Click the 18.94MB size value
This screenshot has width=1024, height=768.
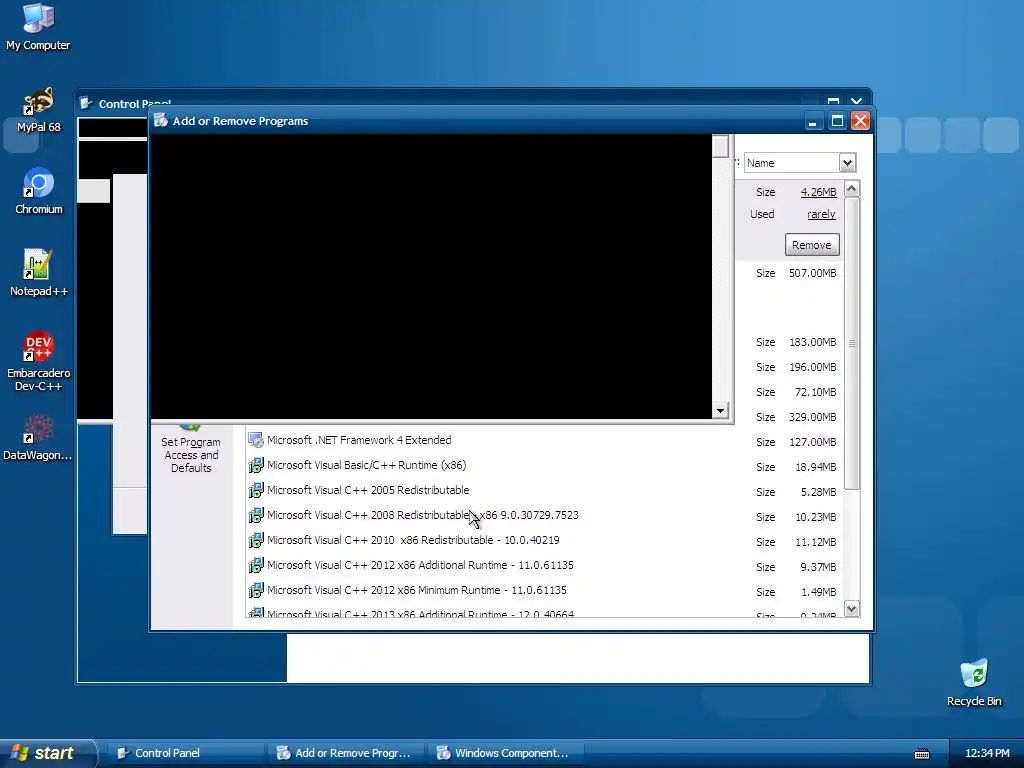click(x=816, y=467)
